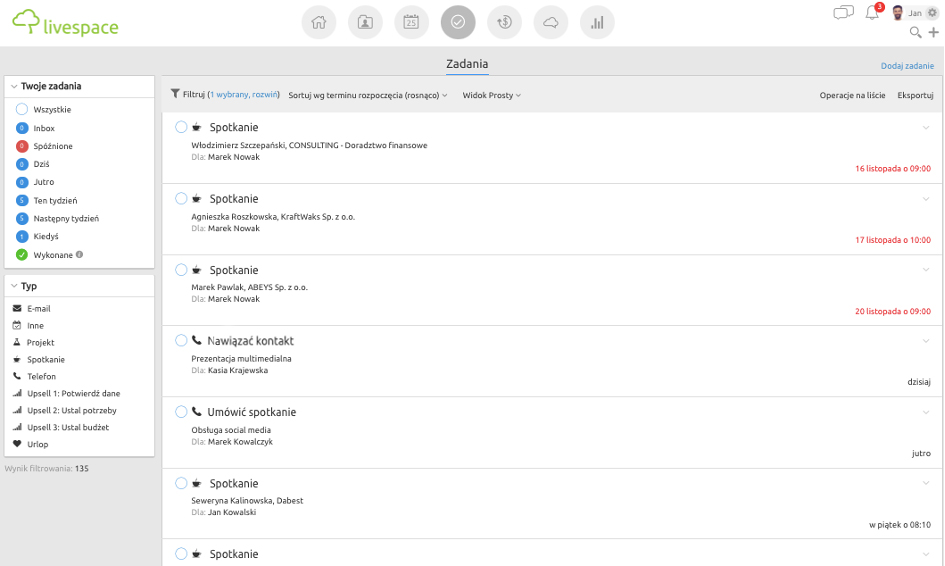Expand the Marek Pawlak task chevron

pos(926,269)
